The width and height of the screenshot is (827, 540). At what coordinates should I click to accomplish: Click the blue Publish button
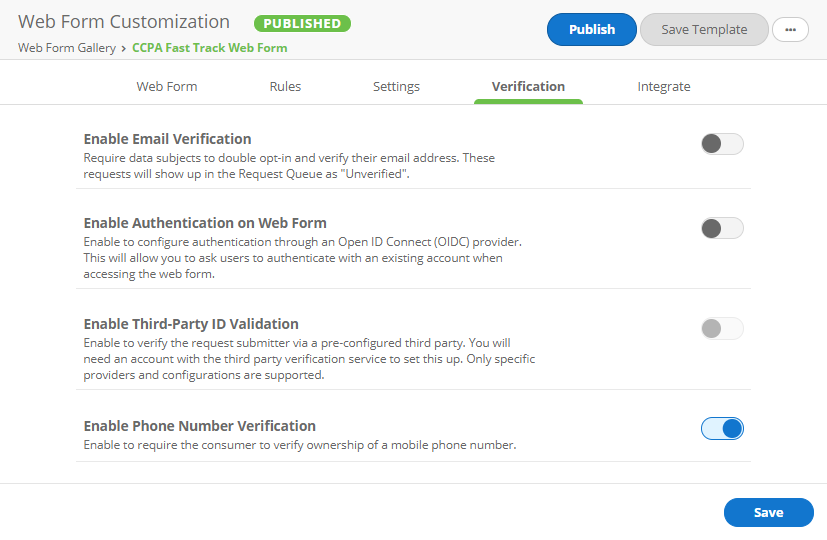[x=591, y=30]
